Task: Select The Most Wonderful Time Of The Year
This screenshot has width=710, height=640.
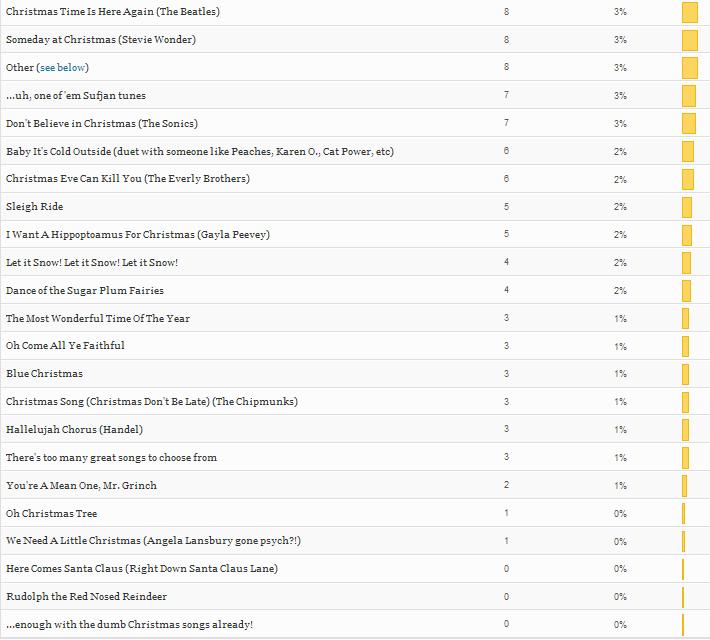Action: [98, 319]
